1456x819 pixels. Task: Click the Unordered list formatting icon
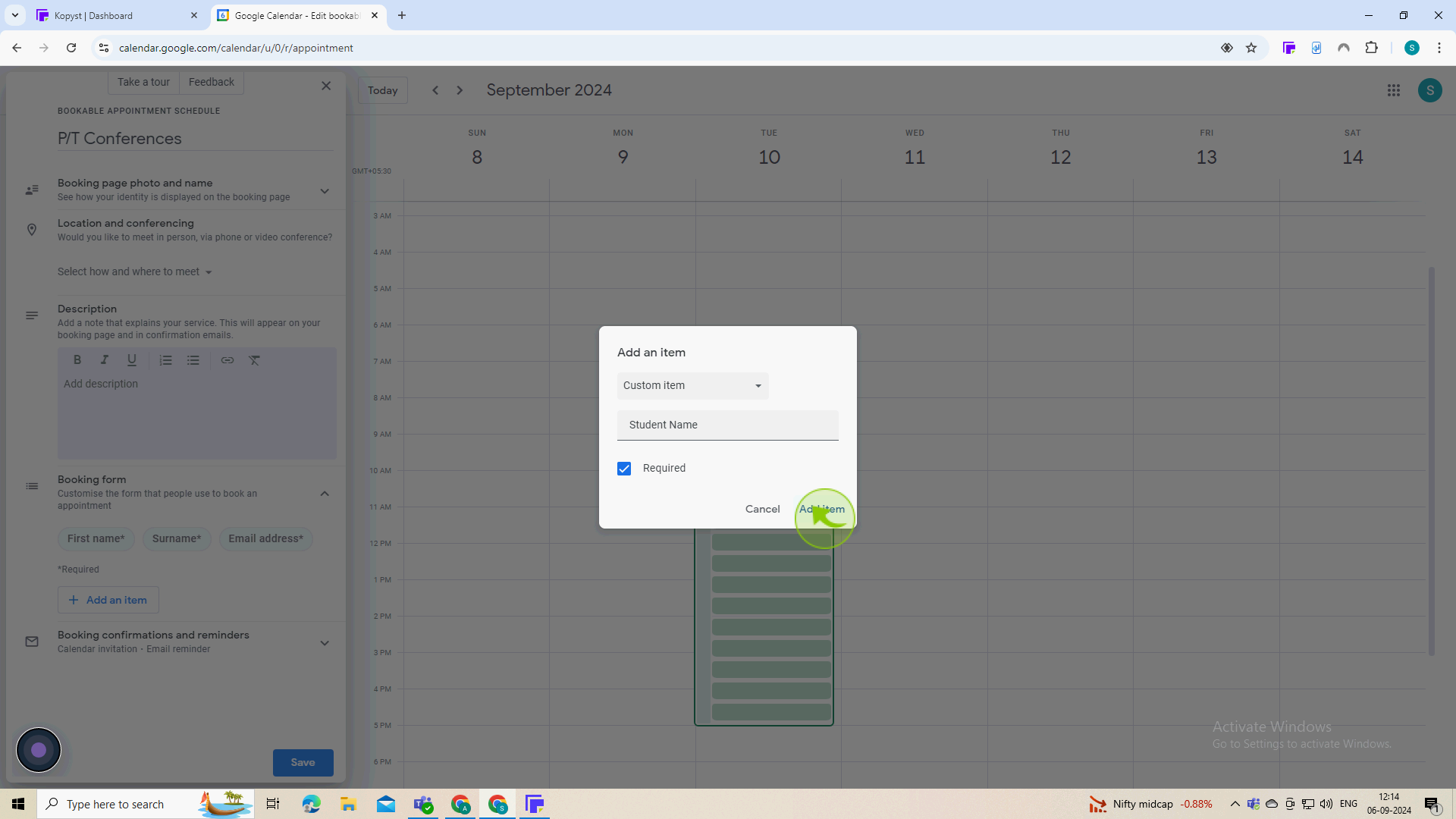(193, 360)
